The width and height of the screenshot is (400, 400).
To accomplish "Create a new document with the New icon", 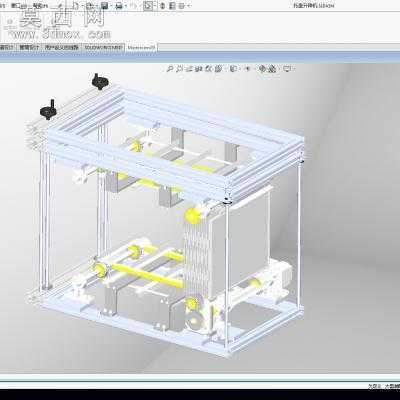I will pos(76,6).
